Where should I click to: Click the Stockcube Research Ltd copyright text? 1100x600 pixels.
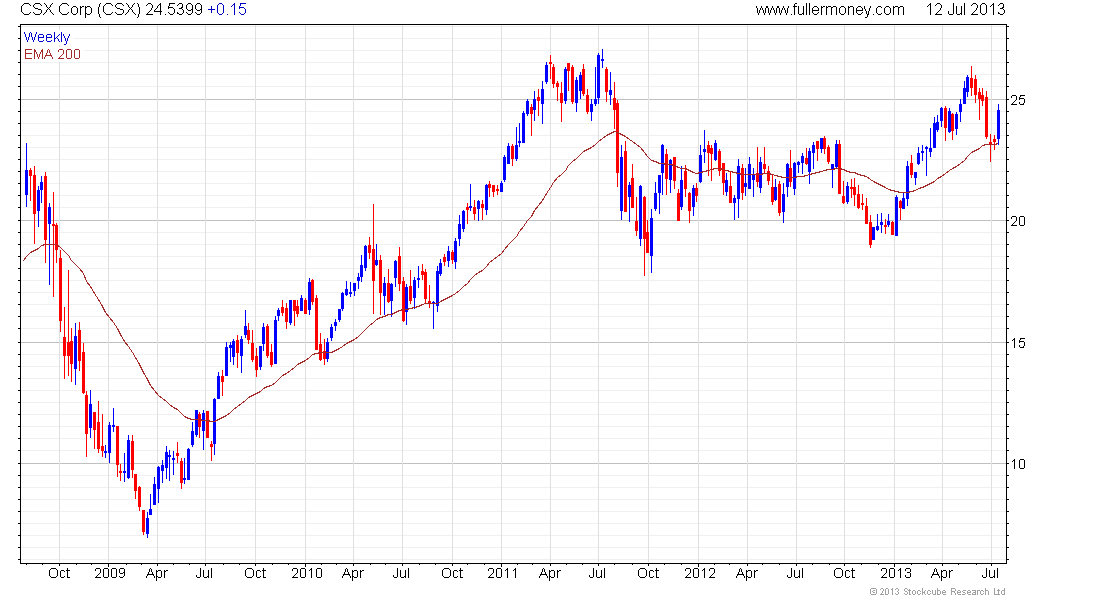point(938,592)
